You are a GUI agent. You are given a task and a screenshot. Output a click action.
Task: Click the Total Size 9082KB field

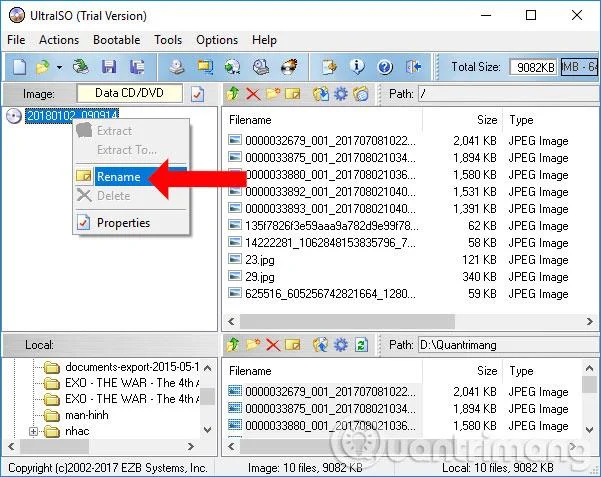(533, 67)
